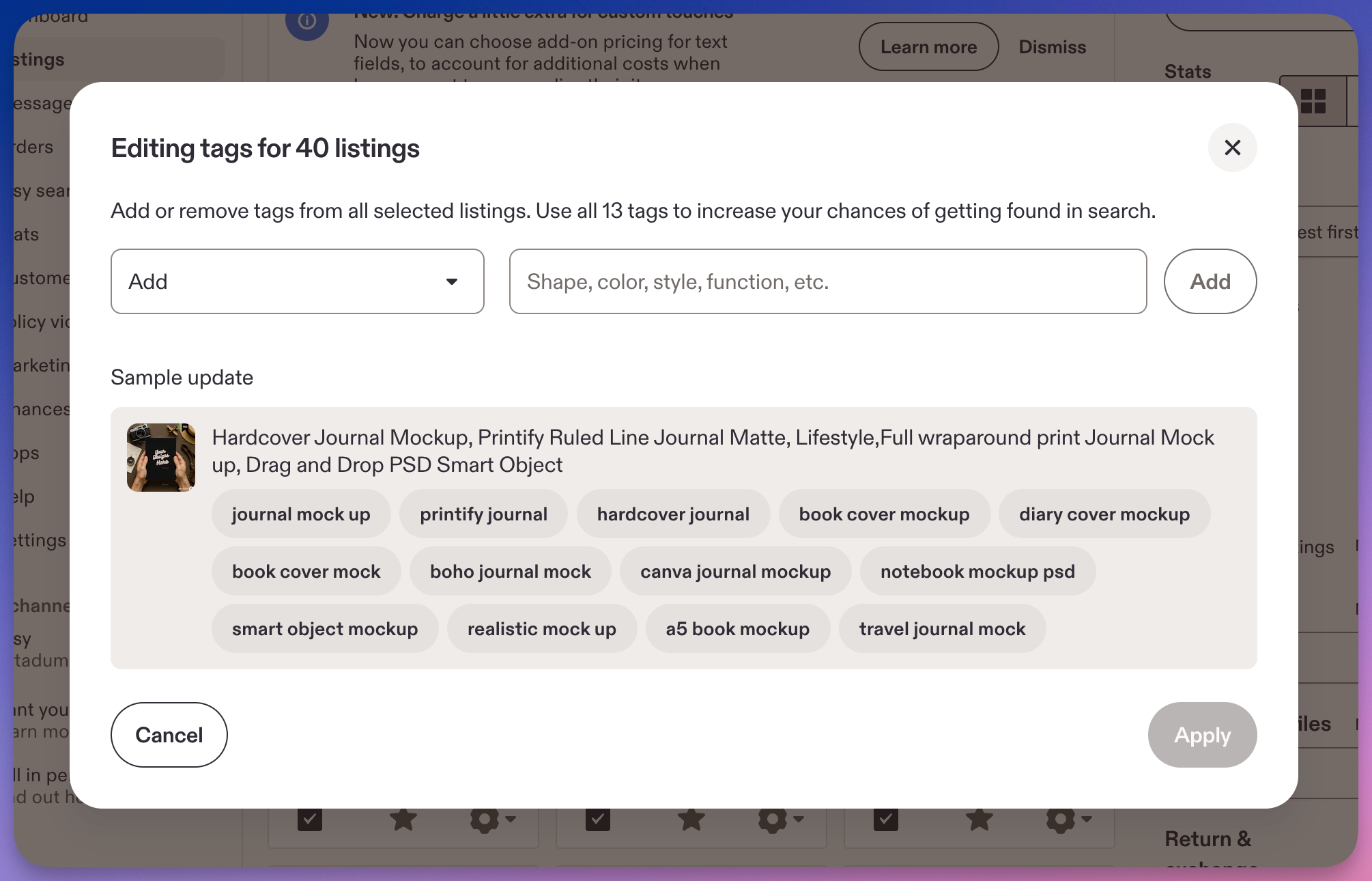The image size is (1372, 881).
Task: Click the journal listing thumbnail
Action: pyautogui.click(x=161, y=458)
